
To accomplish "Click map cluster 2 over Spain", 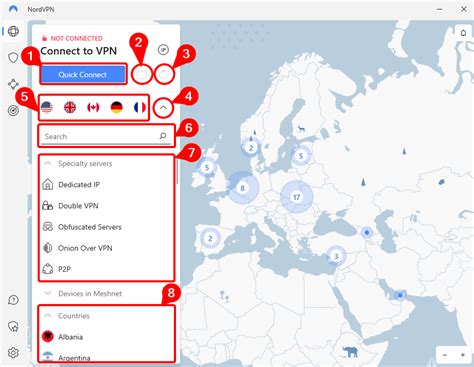I will (210, 239).
